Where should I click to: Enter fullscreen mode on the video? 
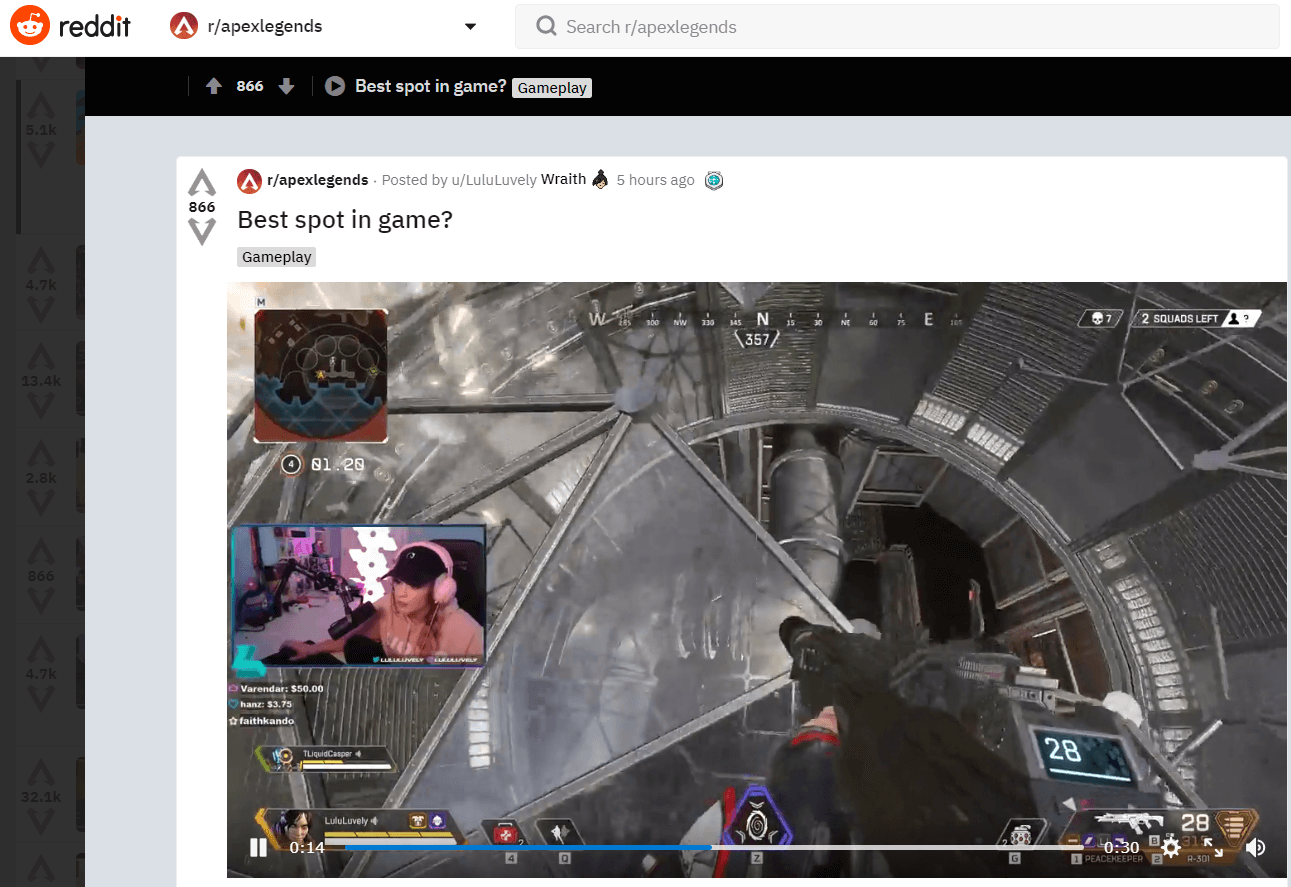1213,848
